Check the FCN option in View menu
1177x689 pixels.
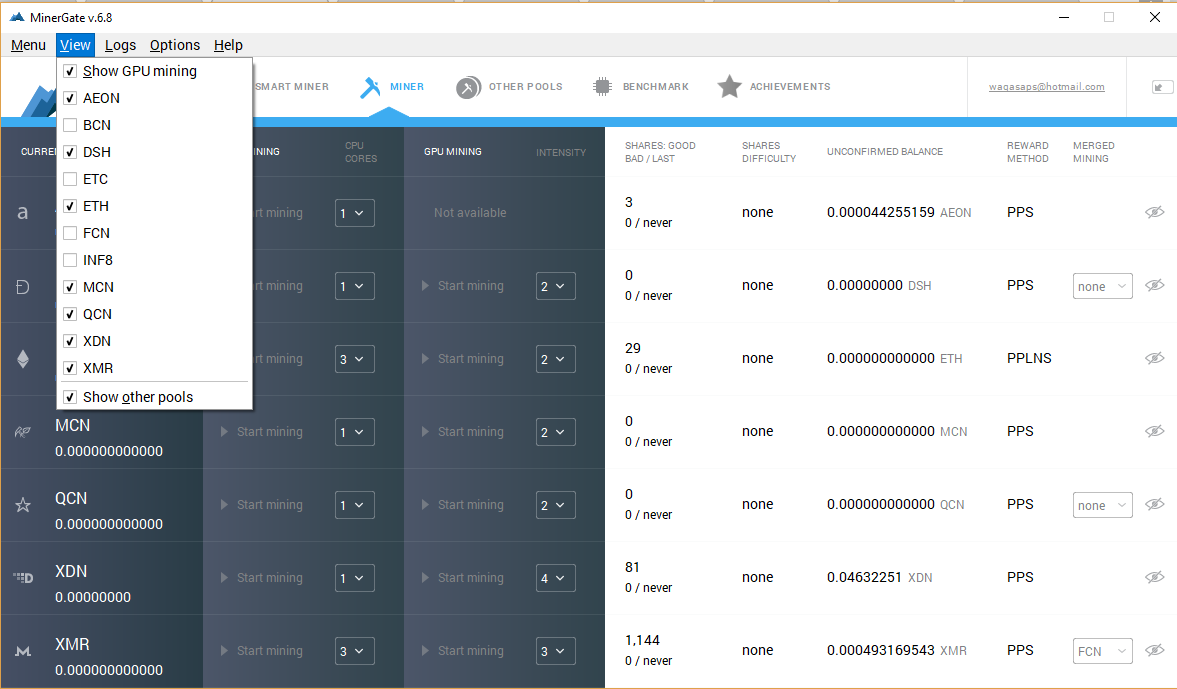pos(70,233)
